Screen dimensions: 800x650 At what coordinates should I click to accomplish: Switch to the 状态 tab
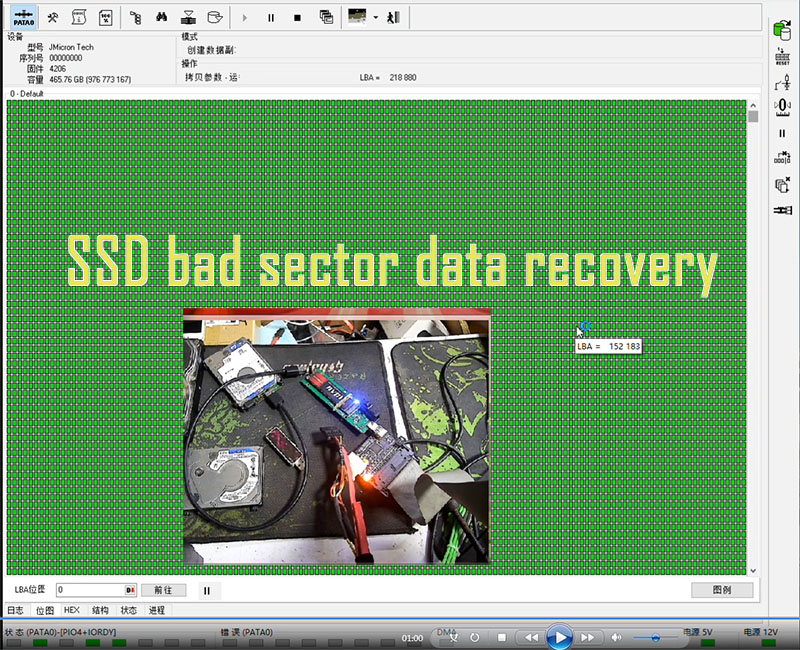click(x=129, y=610)
